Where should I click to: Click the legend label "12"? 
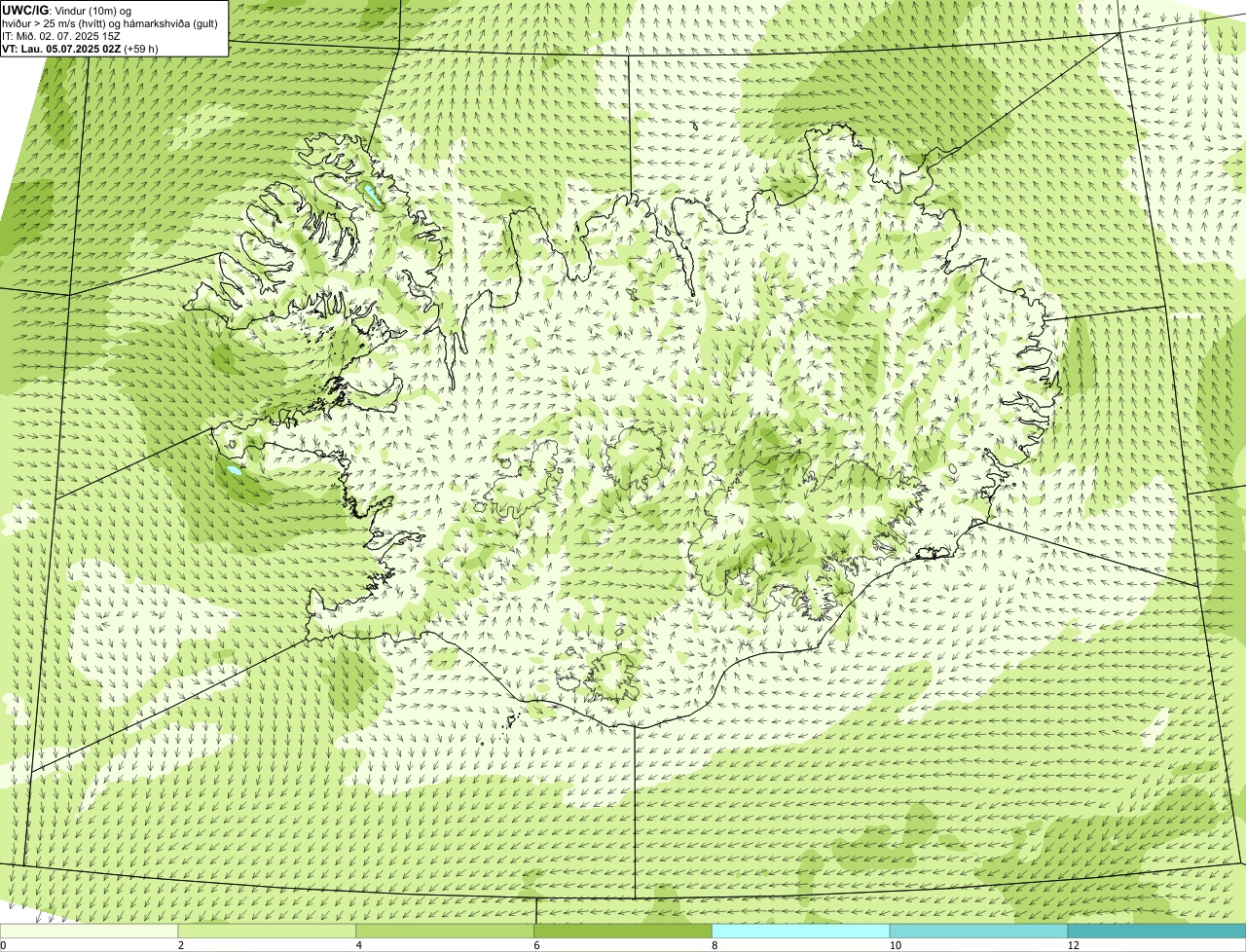pyautogui.click(x=1073, y=945)
